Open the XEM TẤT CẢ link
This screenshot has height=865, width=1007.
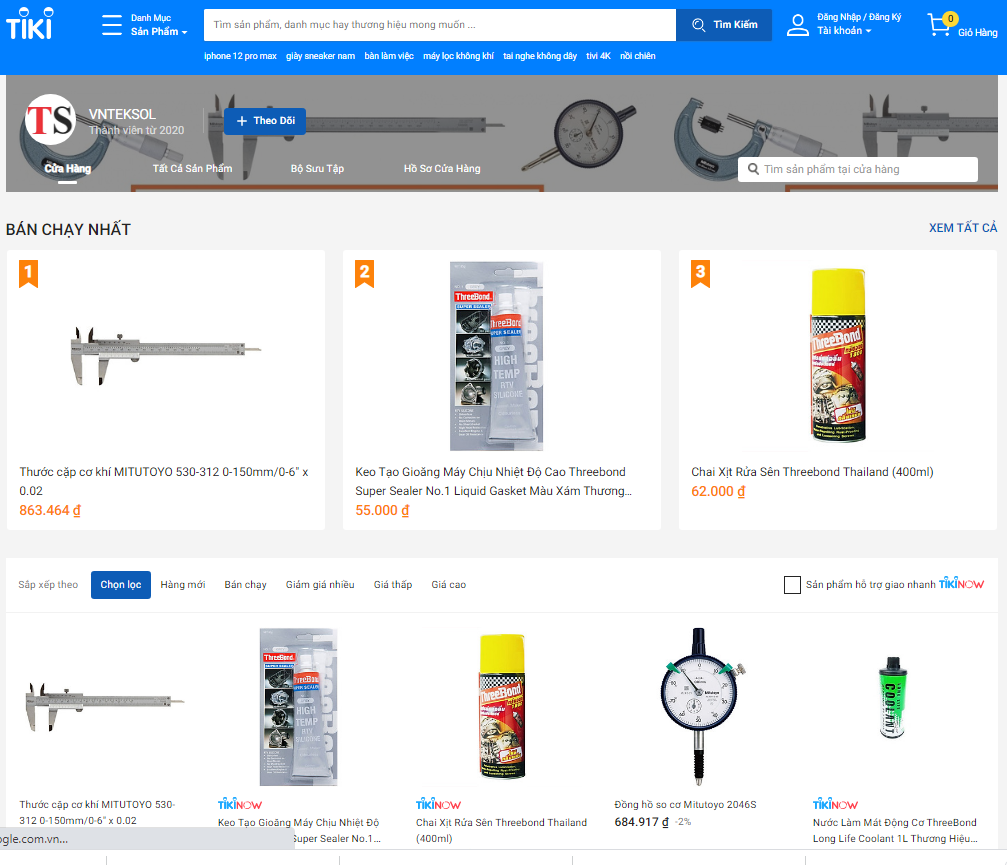click(963, 227)
